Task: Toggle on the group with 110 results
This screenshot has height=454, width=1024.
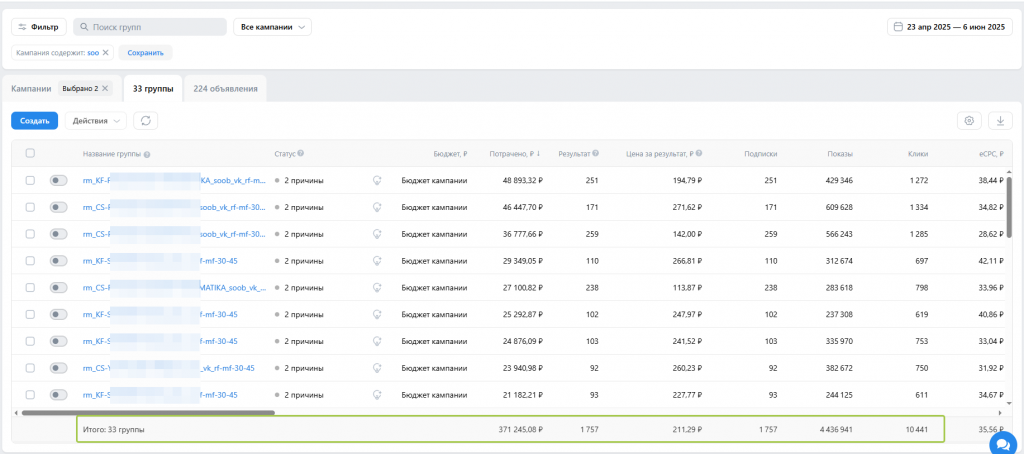Action: pyautogui.click(x=59, y=261)
